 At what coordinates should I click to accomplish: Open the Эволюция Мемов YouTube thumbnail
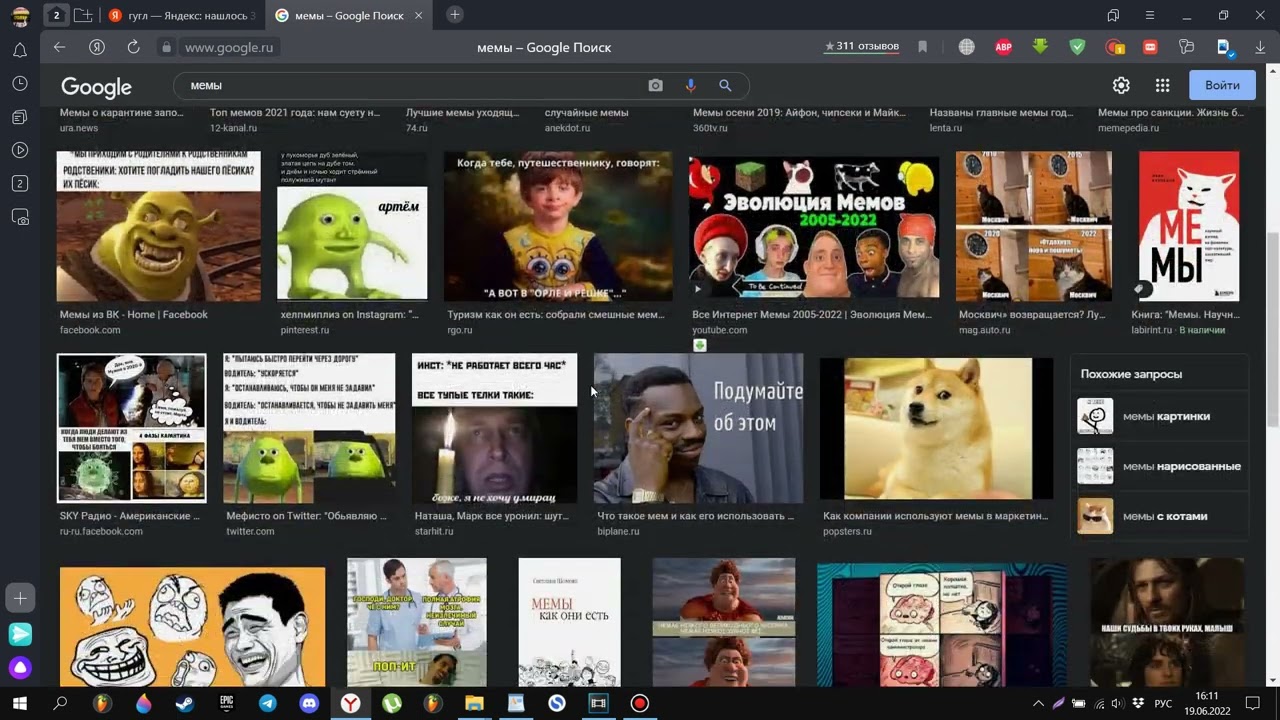[814, 227]
